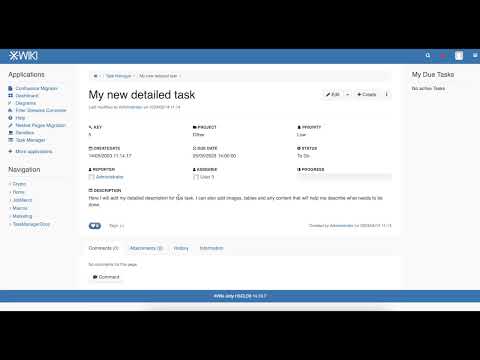
Task: Open the more actions vertical dots menu
Action: pos(387,94)
